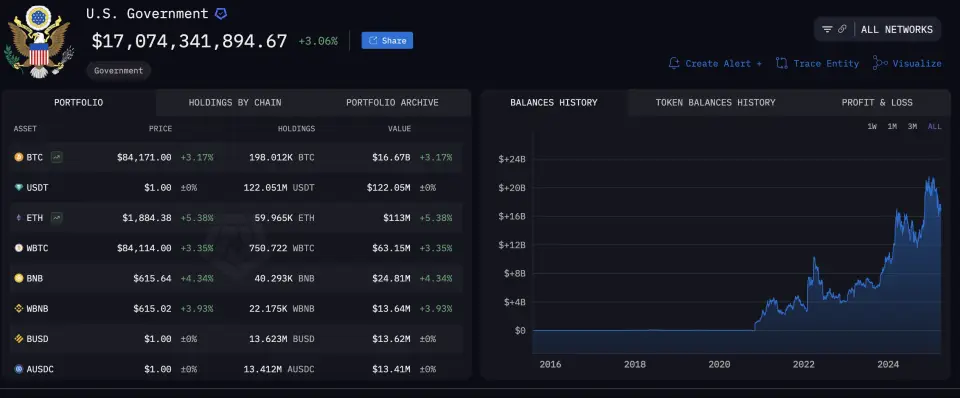960x398 pixels.
Task: Select the 3M chart range
Action: (912, 127)
